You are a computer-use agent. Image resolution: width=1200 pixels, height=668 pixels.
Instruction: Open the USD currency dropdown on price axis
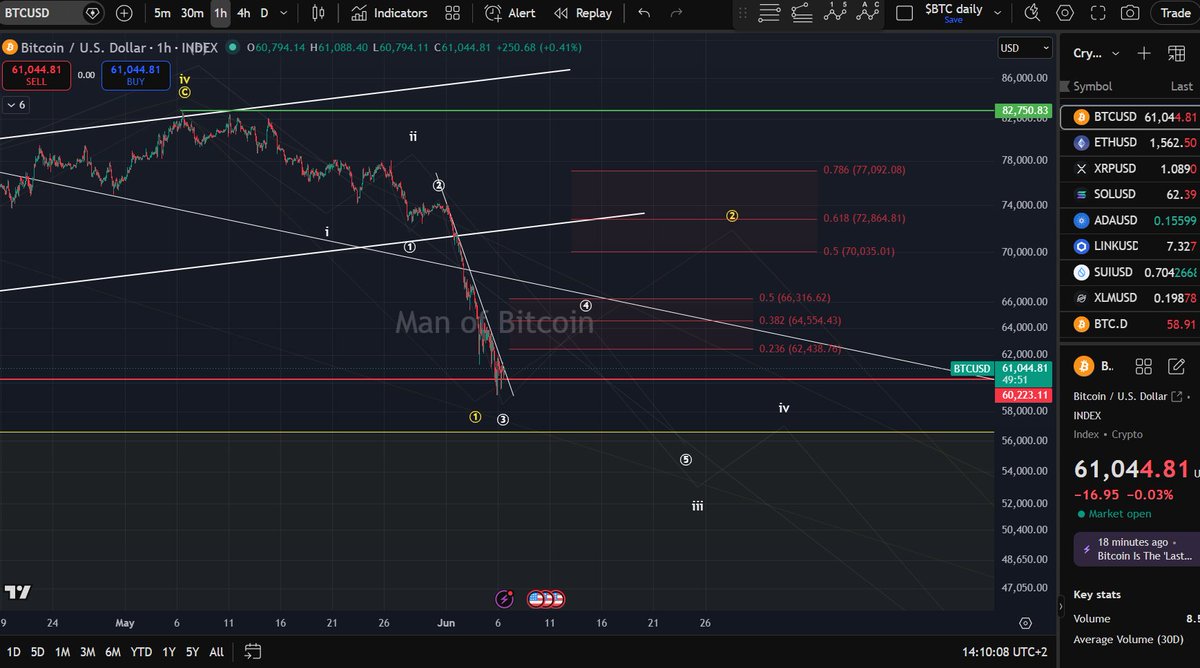(x=1025, y=48)
